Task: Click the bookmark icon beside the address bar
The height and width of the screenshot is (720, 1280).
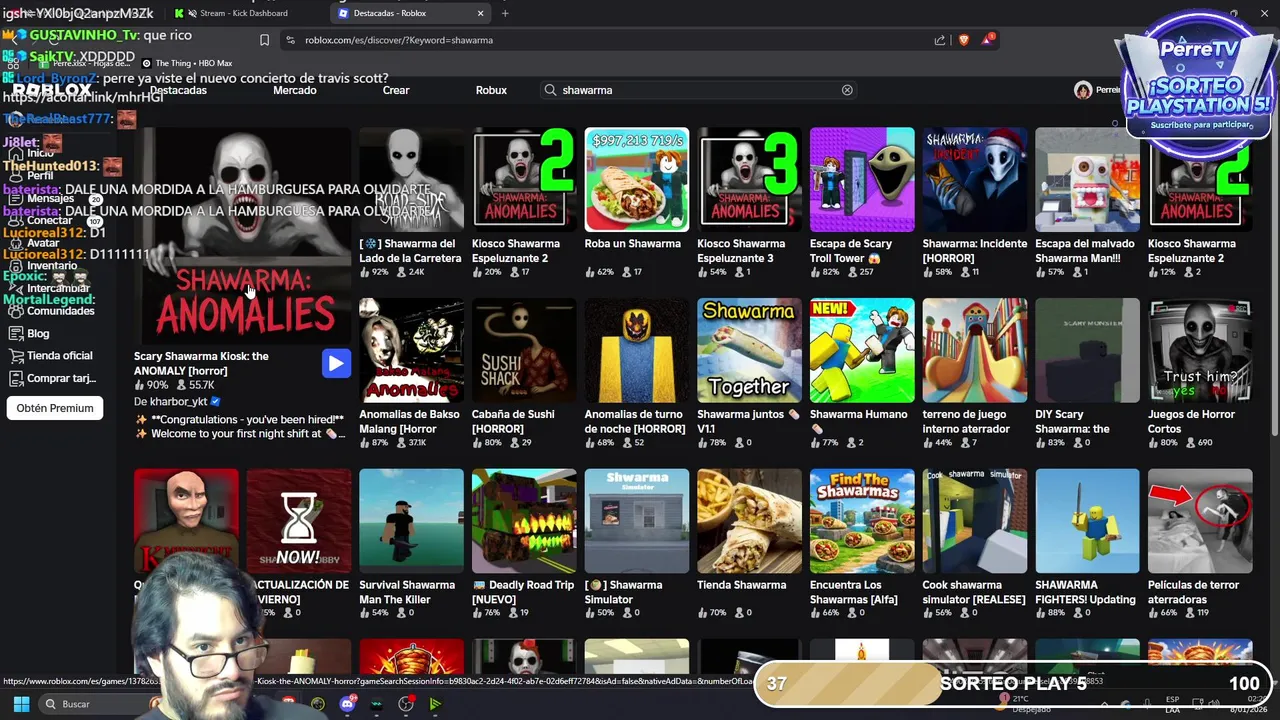Action: coord(264,40)
